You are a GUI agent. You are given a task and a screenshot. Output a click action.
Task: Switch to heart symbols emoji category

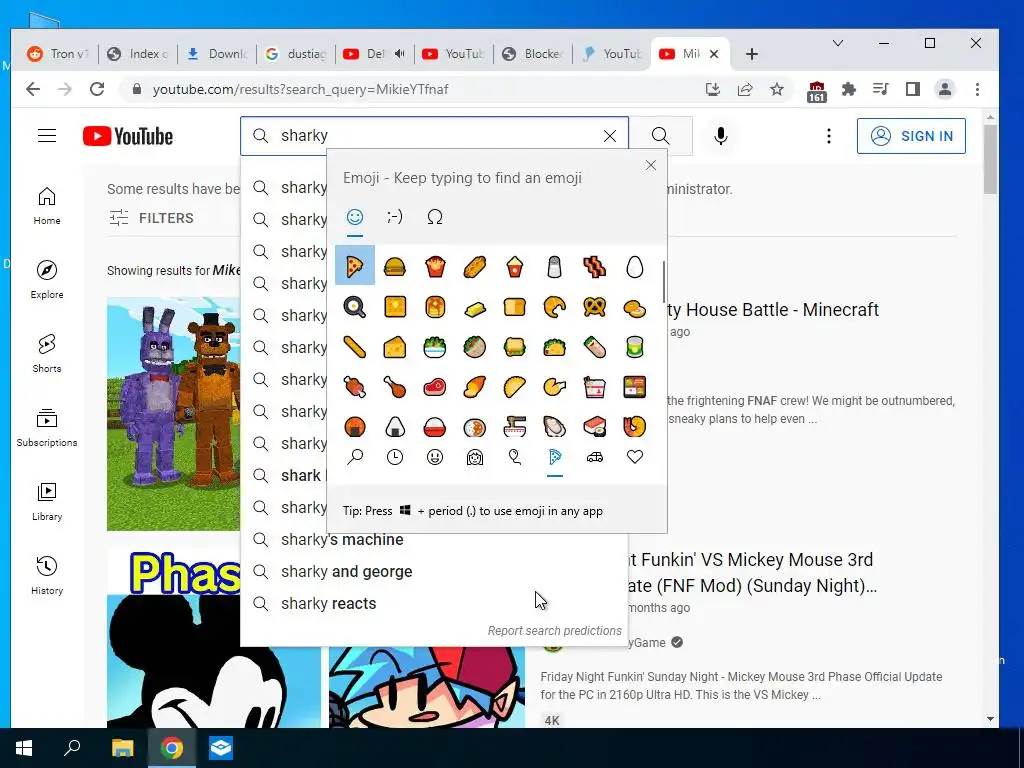coord(635,457)
